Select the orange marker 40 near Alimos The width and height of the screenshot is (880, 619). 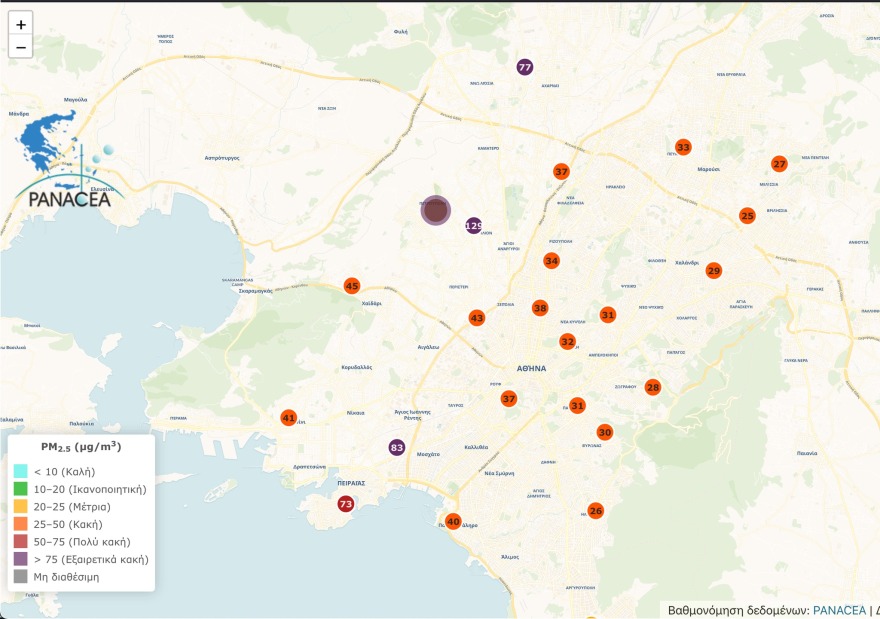click(453, 522)
